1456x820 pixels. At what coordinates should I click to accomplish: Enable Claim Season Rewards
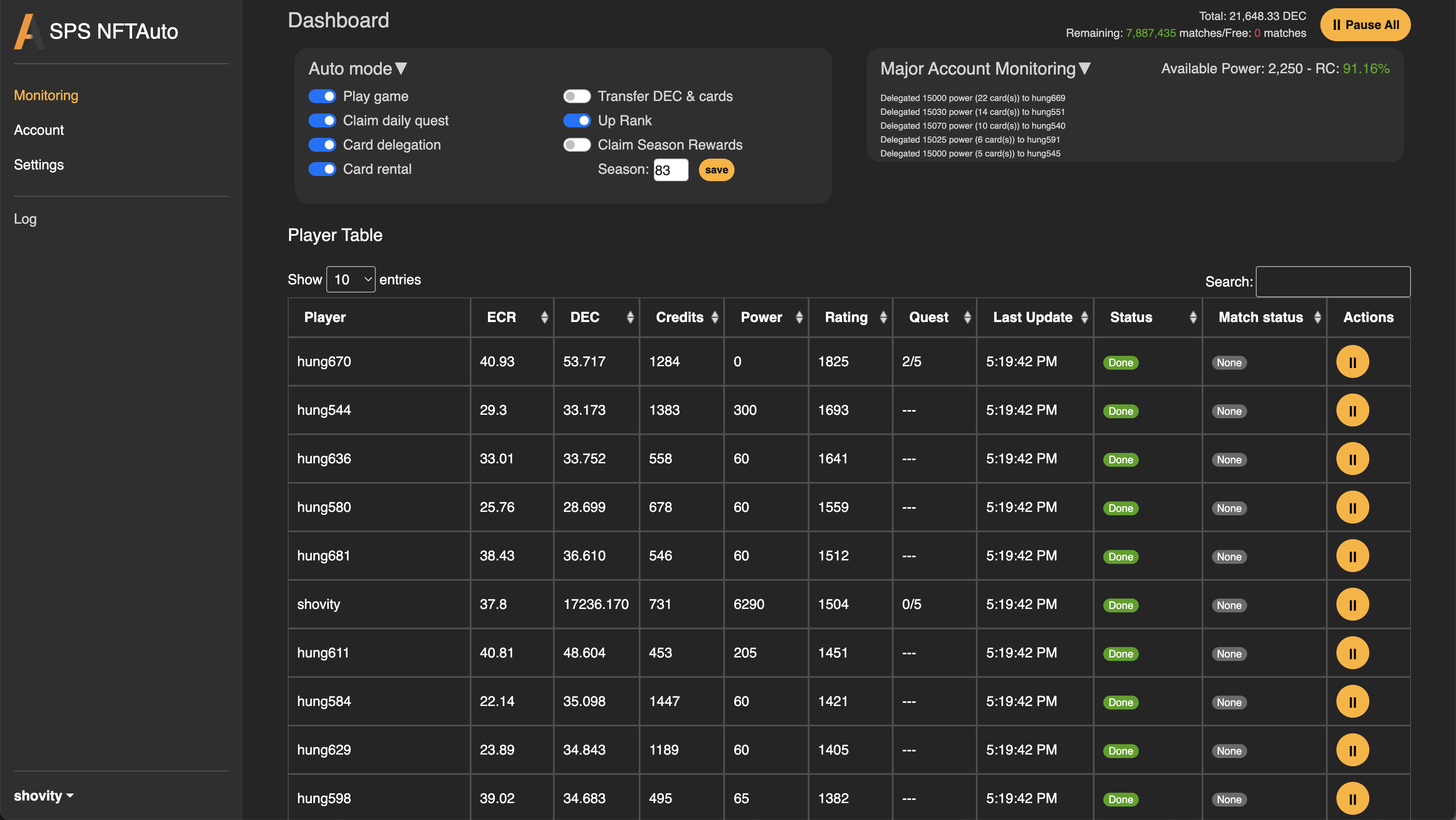click(576, 145)
